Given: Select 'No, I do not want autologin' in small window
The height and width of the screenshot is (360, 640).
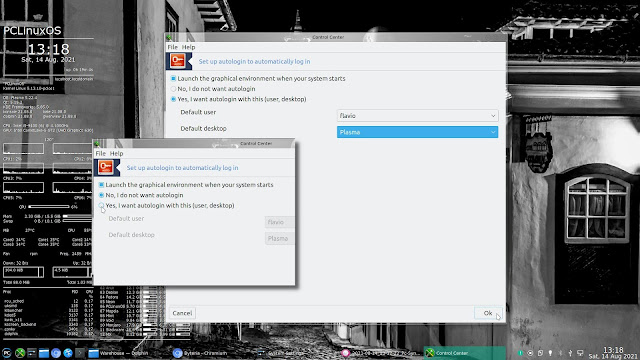Looking at the screenshot, I should [x=102, y=195].
